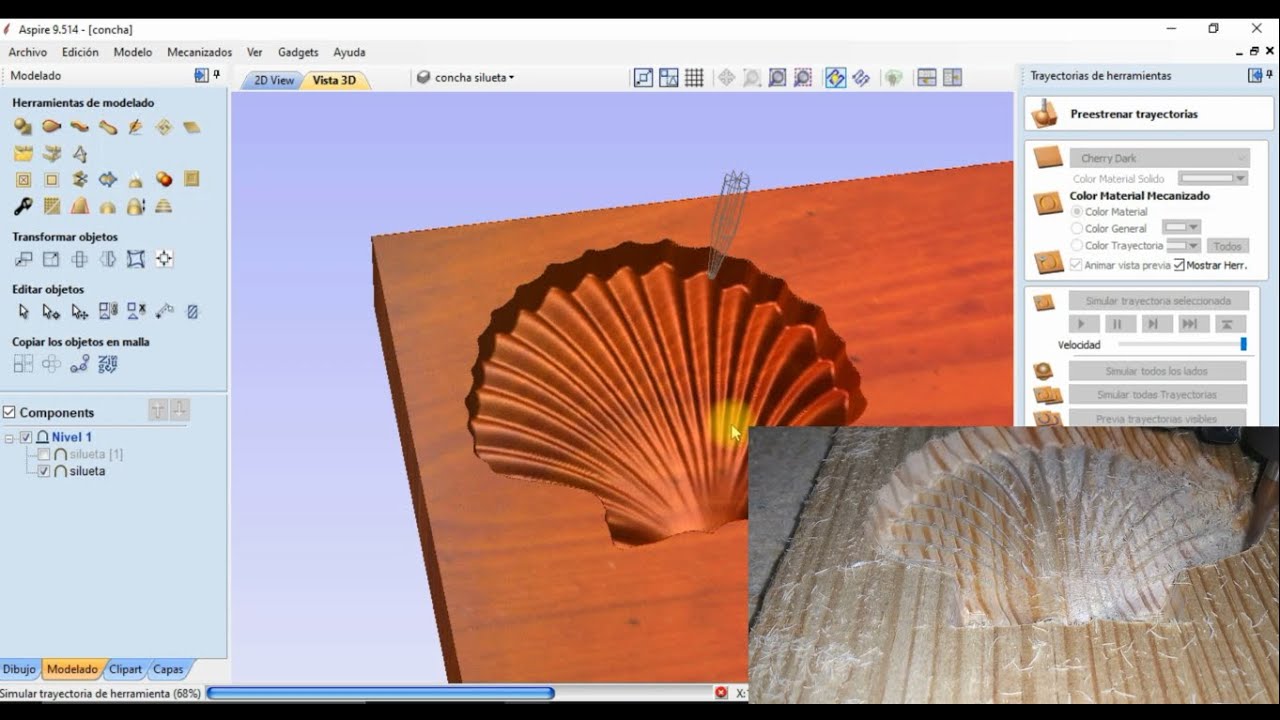This screenshot has height=720, width=1280.
Task: Open the Color Material Solido color dropdown
Action: pos(1213,179)
